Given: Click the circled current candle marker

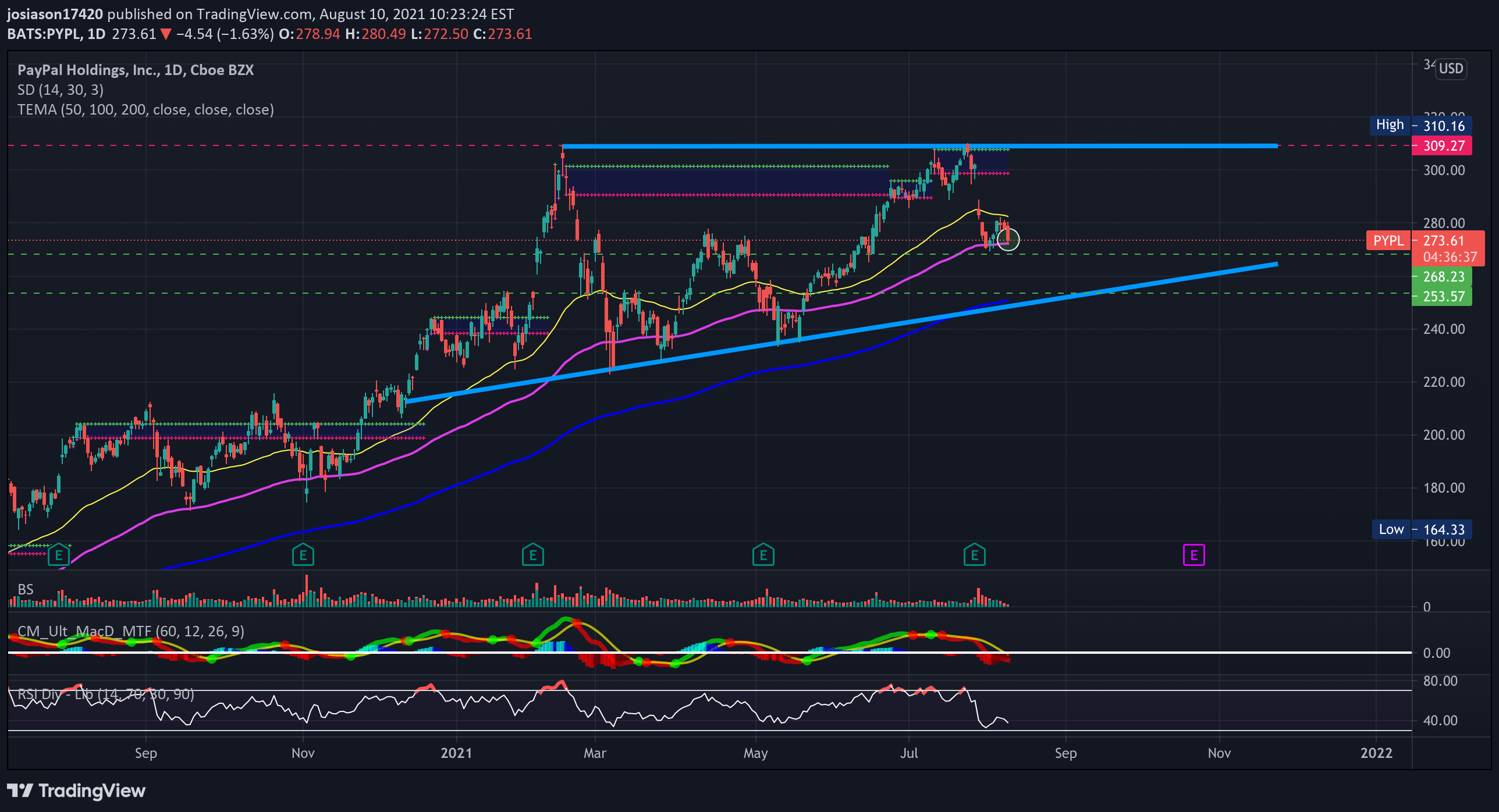Looking at the screenshot, I should (1008, 239).
